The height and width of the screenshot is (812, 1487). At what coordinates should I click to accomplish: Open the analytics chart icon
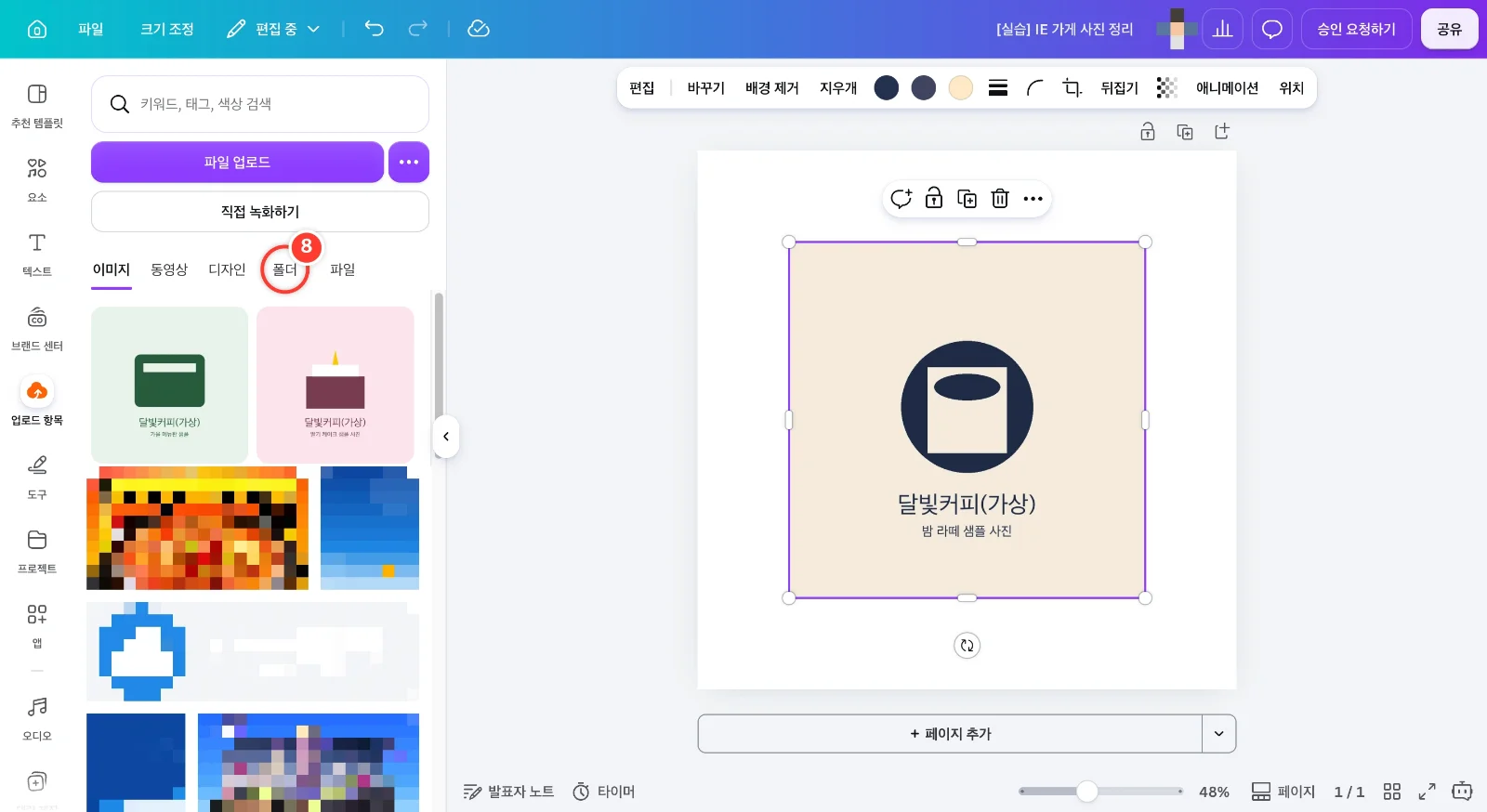click(x=1223, y=29)
